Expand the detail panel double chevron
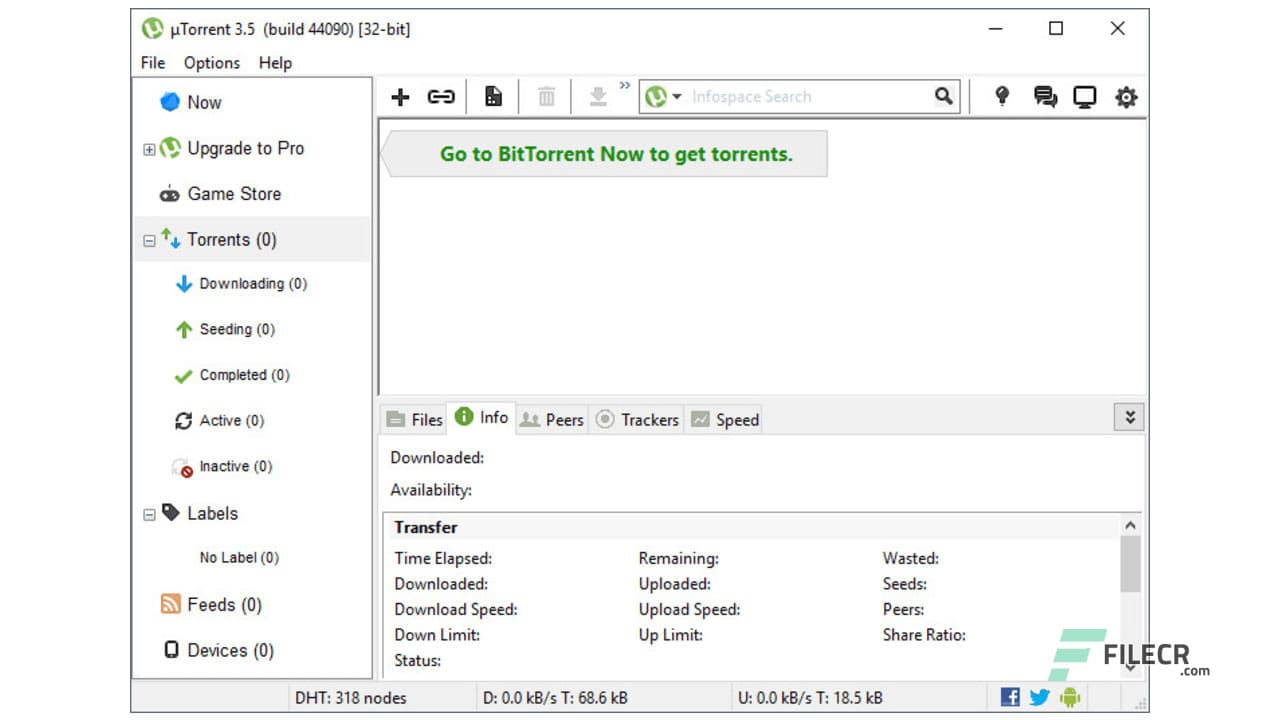Screen dimensions: 1280x720 point(1129,416)
